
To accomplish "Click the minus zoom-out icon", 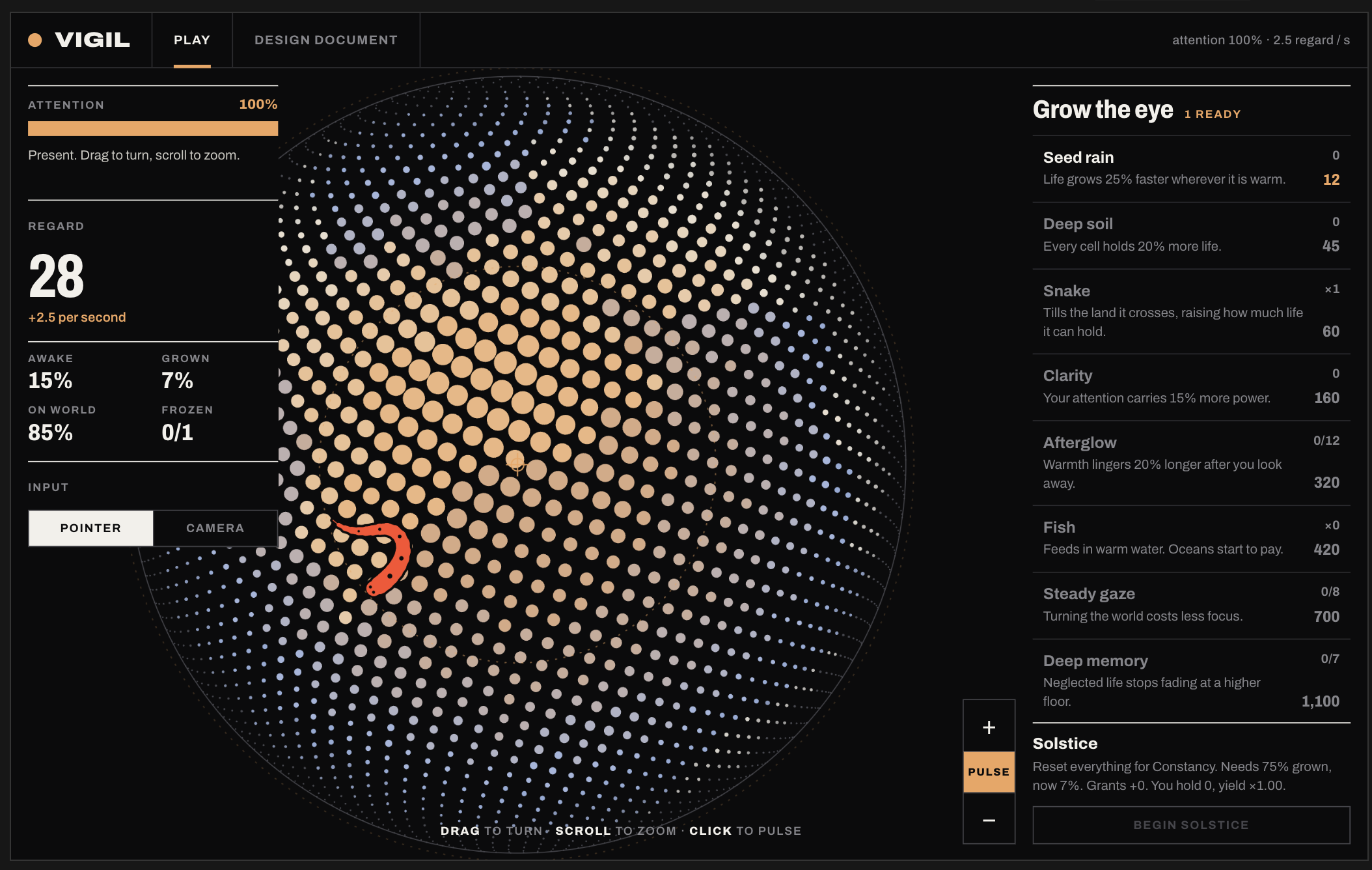I will [x=989, y=820].
